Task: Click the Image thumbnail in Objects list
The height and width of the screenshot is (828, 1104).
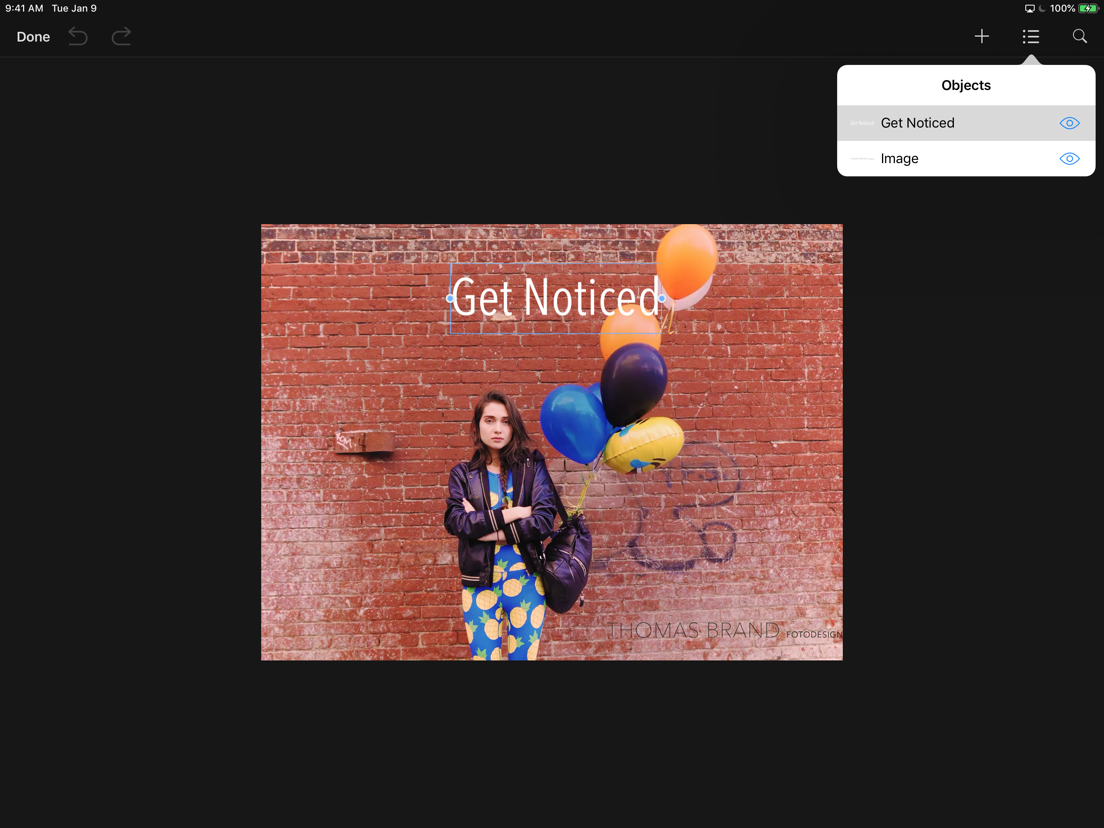Action: click(862, 158)
